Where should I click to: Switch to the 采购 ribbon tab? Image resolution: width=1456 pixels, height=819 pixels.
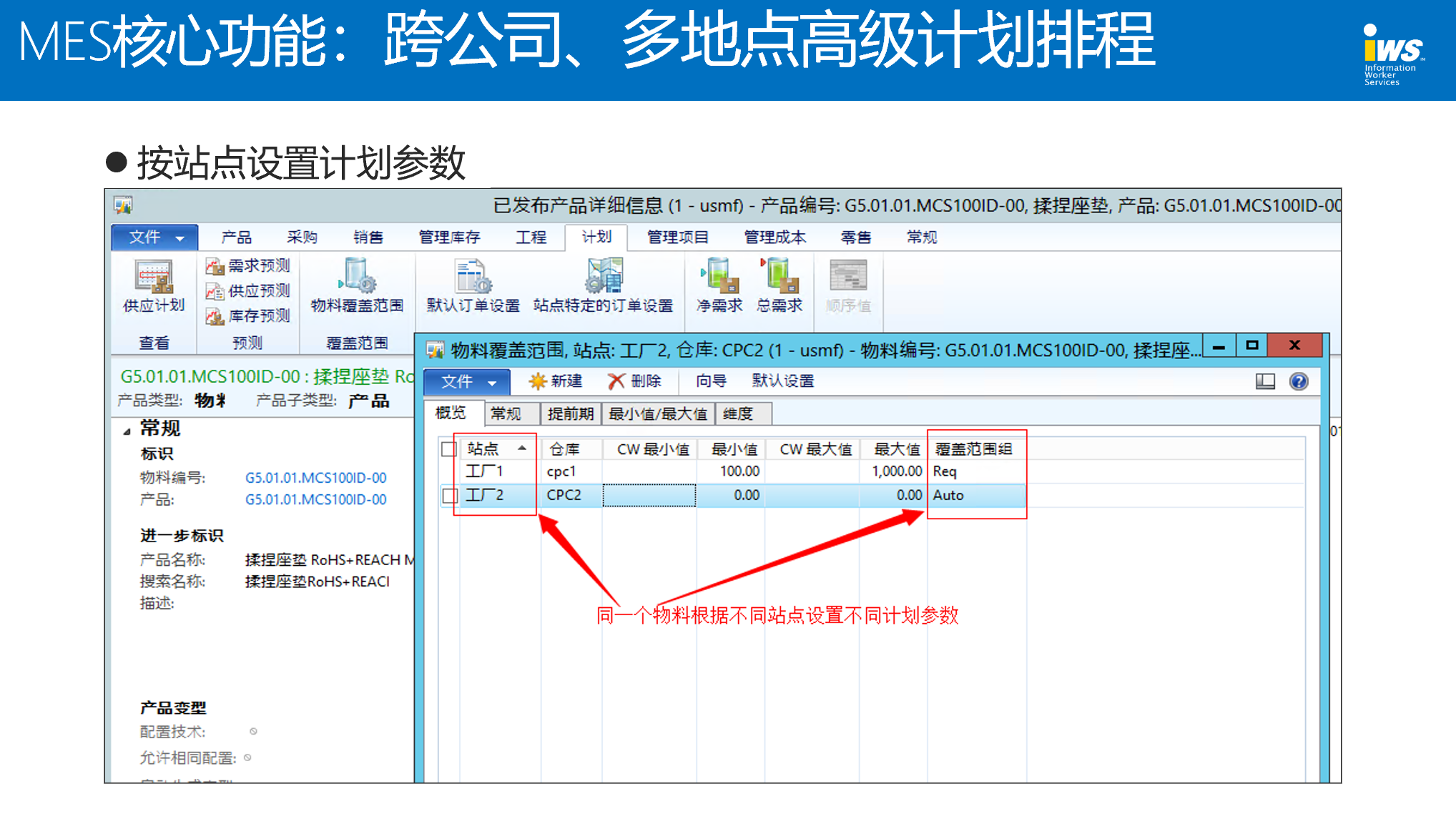point(302,237)
